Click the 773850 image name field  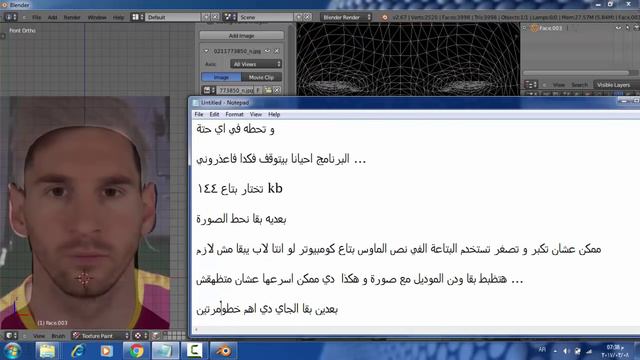[x=236, y=90]
